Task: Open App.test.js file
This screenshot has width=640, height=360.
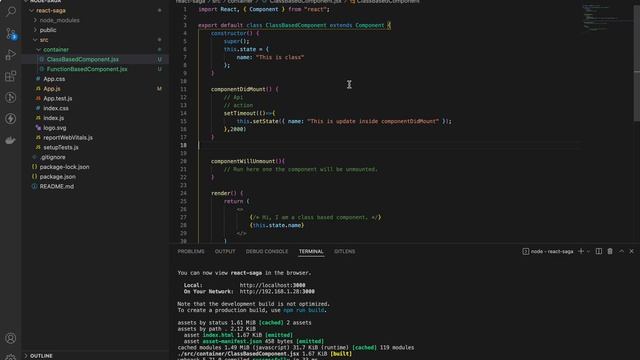Action: click(58, 98)
